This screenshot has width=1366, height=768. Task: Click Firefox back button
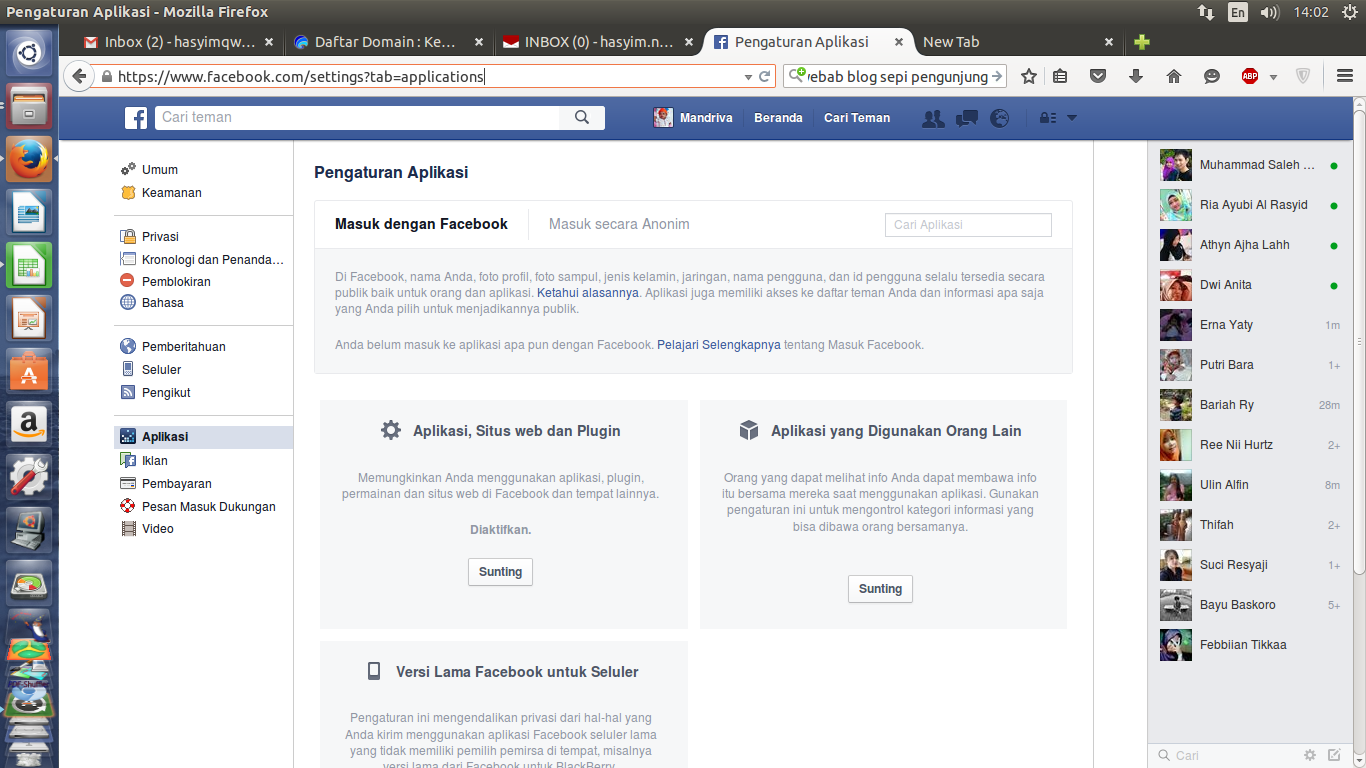80,76
